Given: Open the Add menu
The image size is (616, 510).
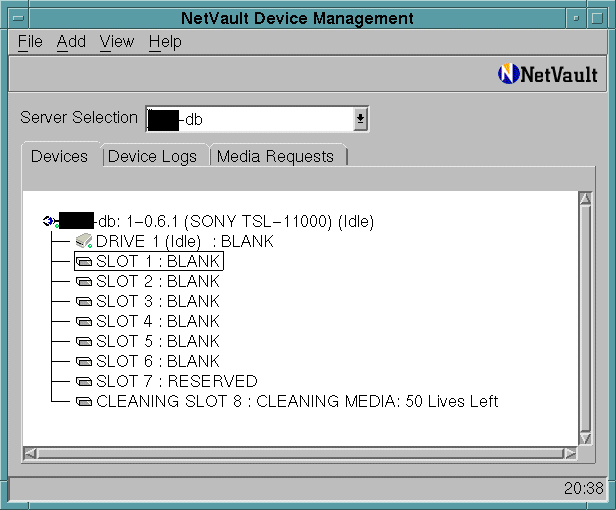Looking at the screenshot, I should 71,41.
